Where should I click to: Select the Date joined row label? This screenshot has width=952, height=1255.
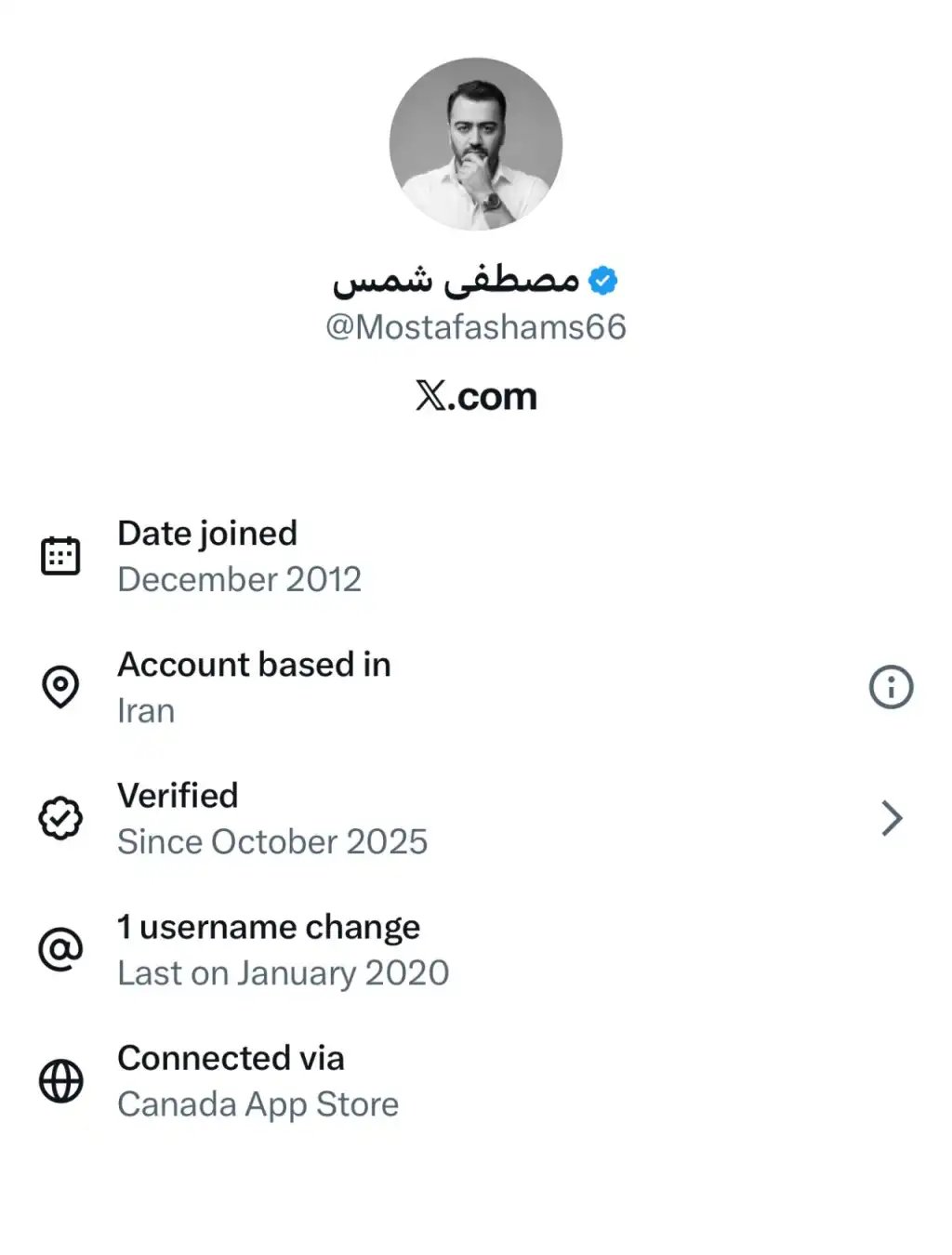pyautogui.click(x=207, y=534)
